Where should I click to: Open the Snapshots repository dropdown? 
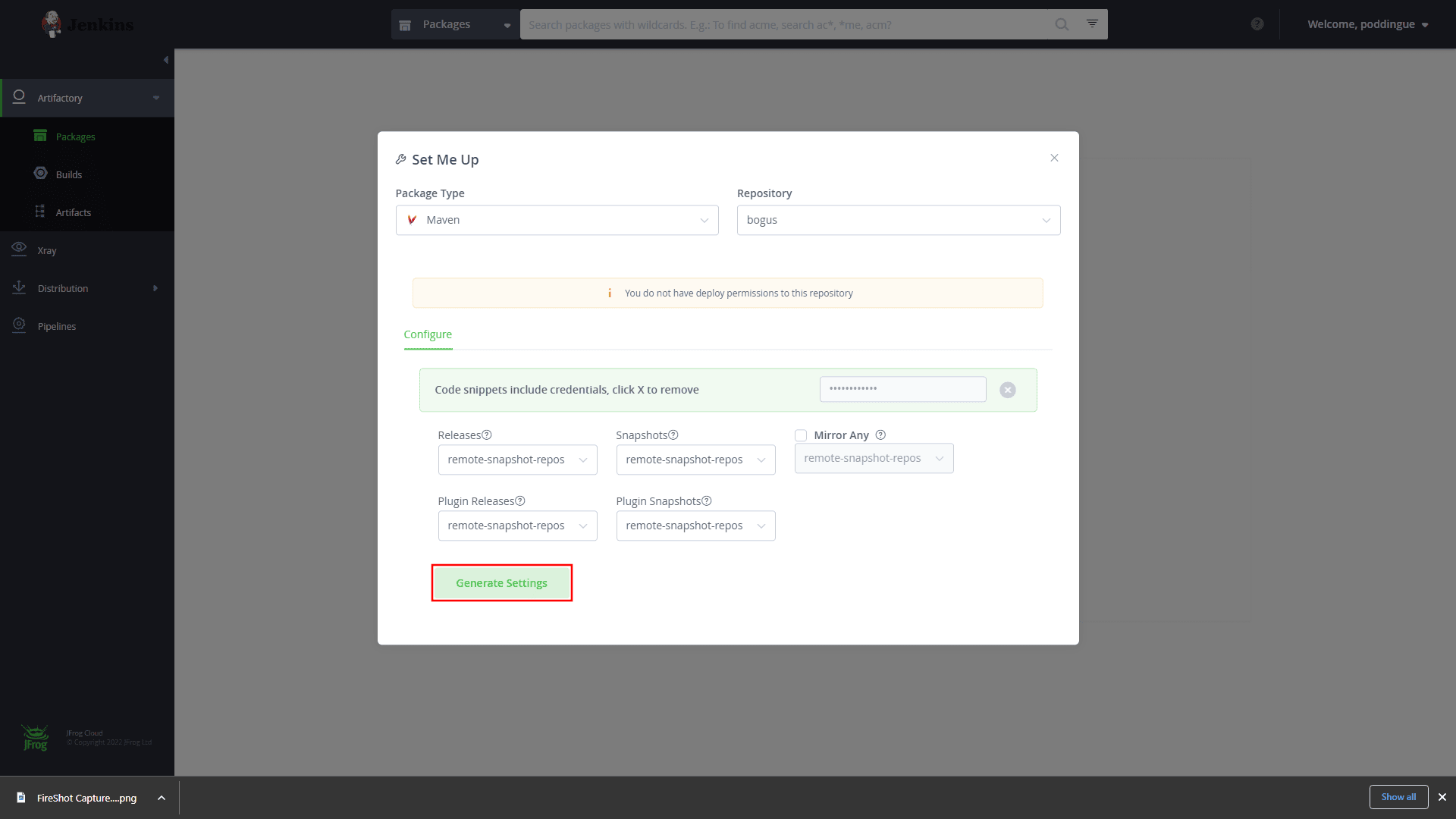(x=696, y=460)
